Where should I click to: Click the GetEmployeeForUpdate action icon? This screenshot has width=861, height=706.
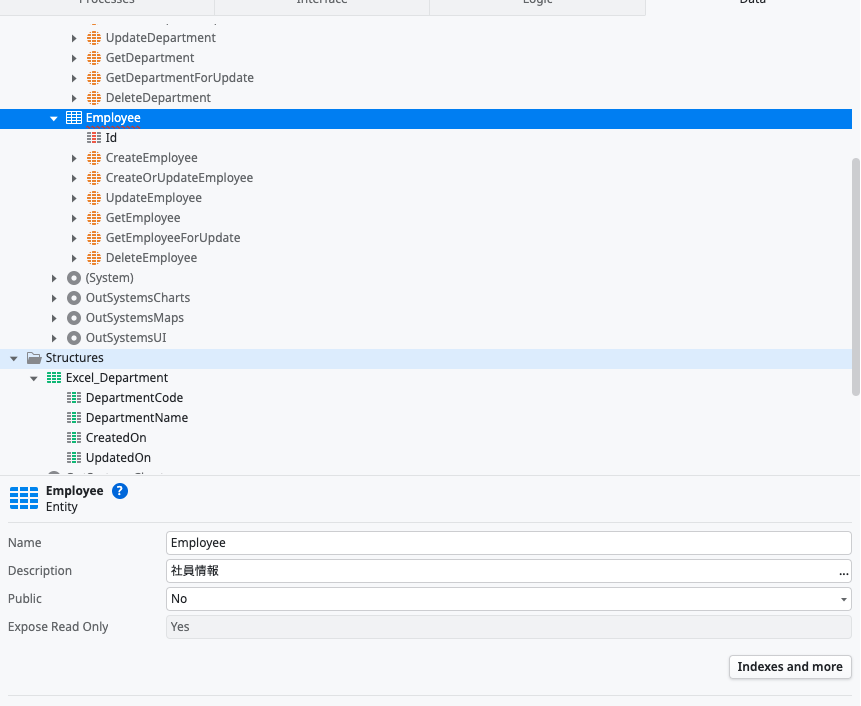(x=94, y=238)
